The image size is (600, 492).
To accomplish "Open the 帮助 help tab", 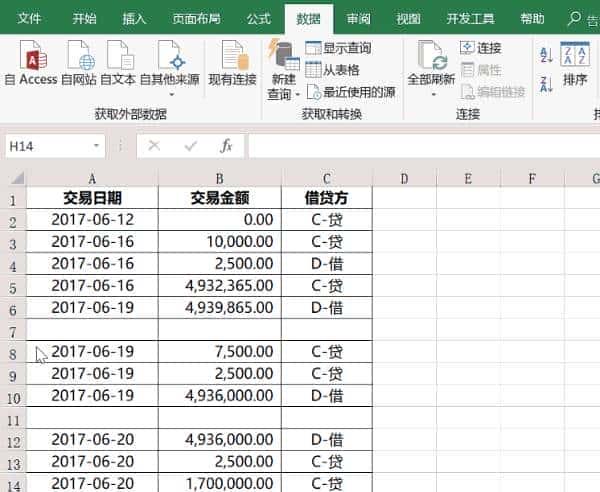I will 532,18.
